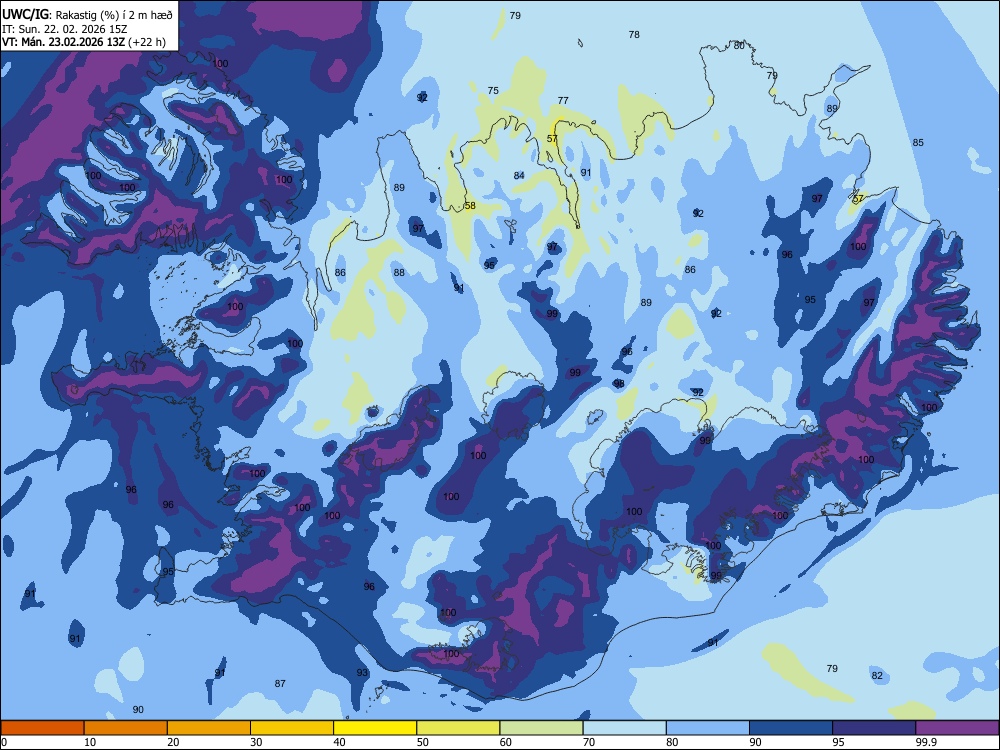The width and height of the screenshot is (1000, 750).
Task: Click the 95–99.9 dark navy legend swatch
Action: [x=874, y=728]
